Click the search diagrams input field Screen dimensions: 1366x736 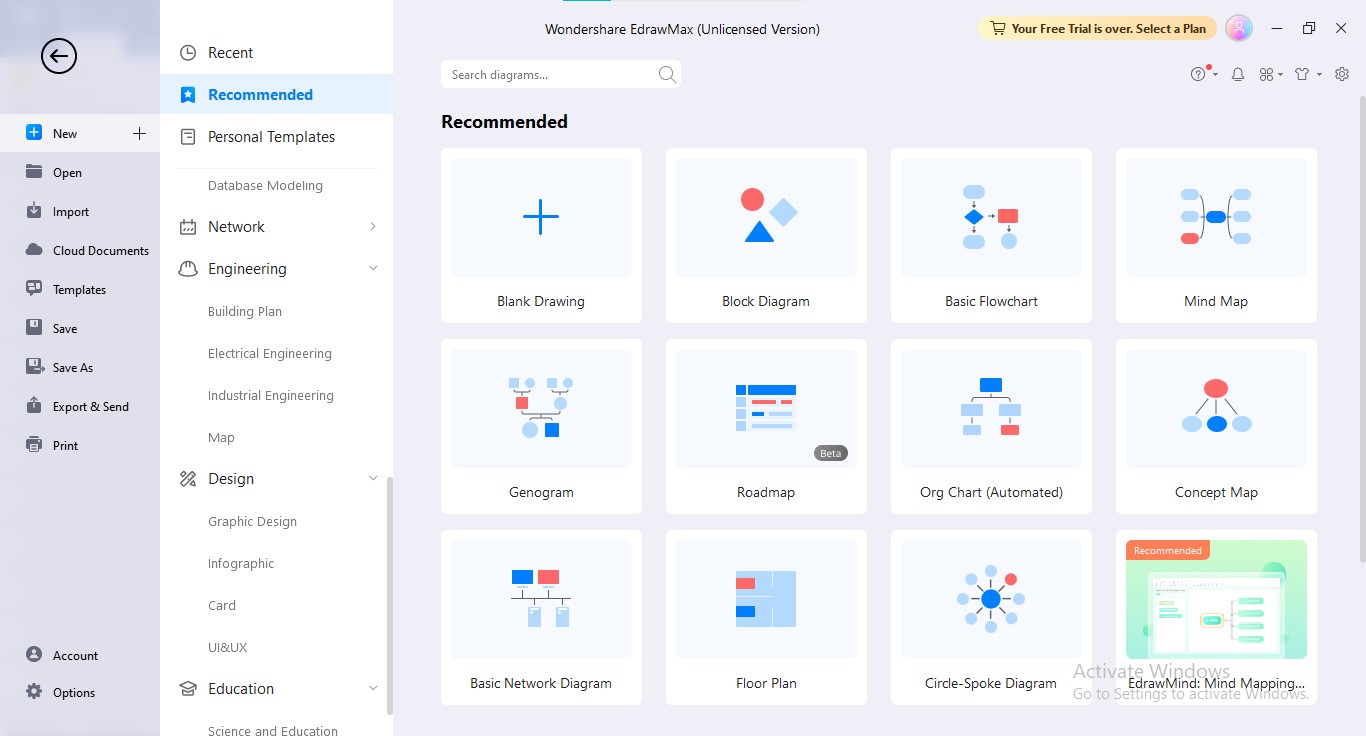click(x=550, y=74)
